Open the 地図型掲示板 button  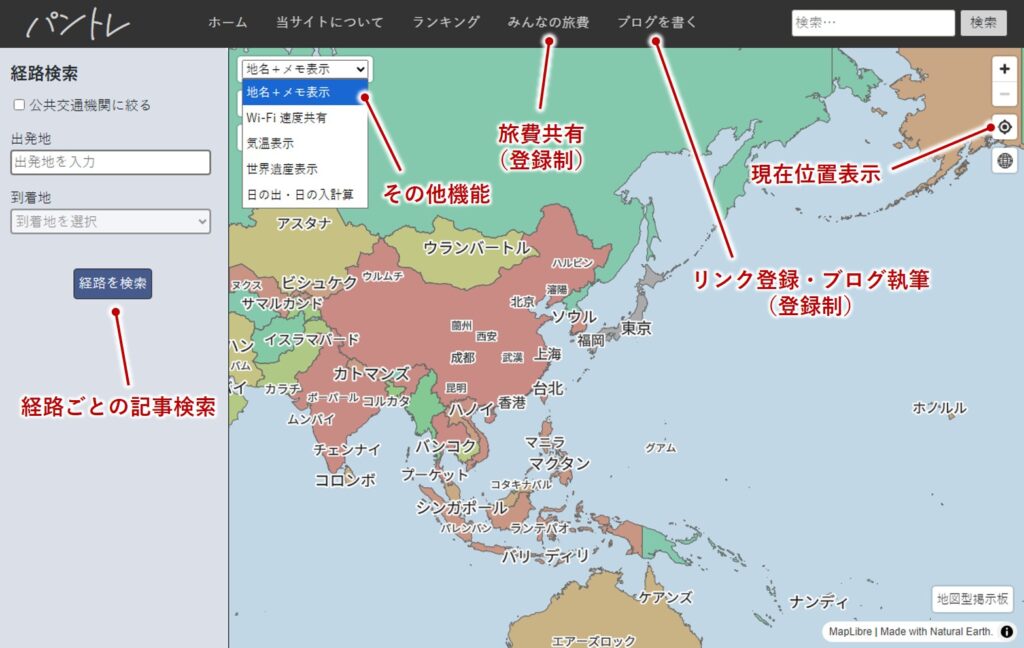pos(973,599)
